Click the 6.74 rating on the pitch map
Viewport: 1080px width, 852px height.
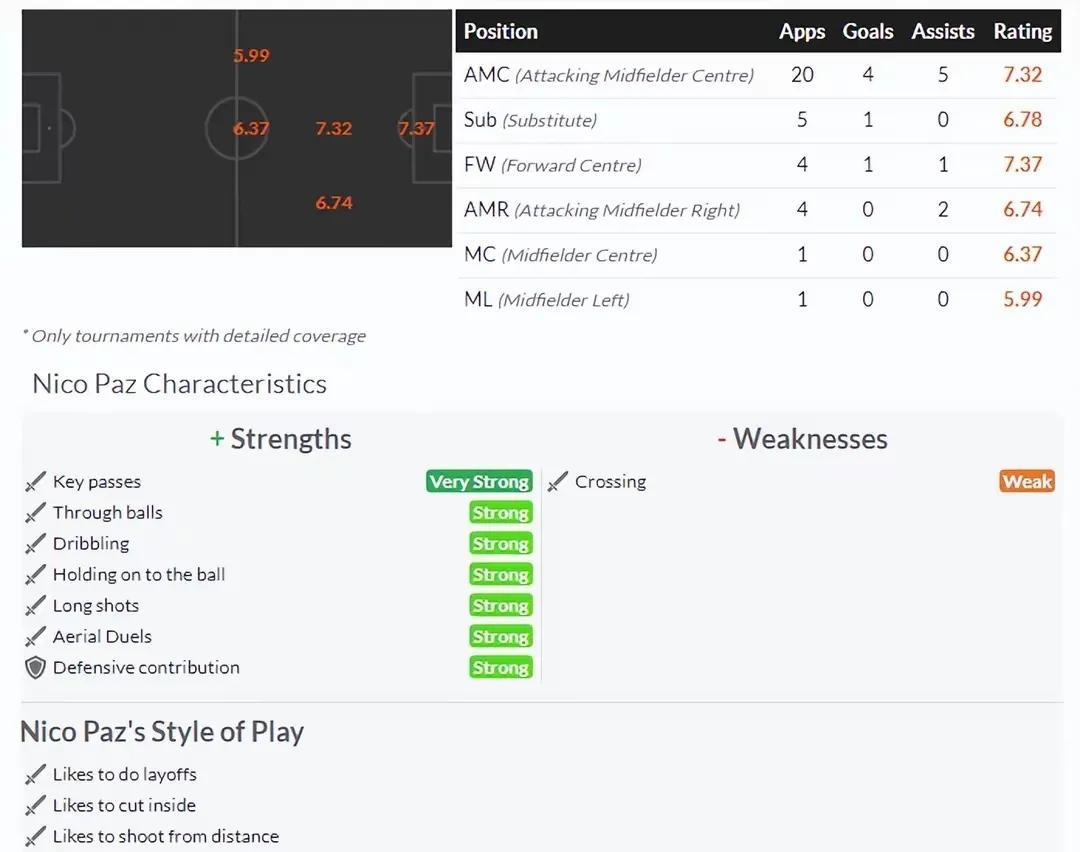(333, 203)
